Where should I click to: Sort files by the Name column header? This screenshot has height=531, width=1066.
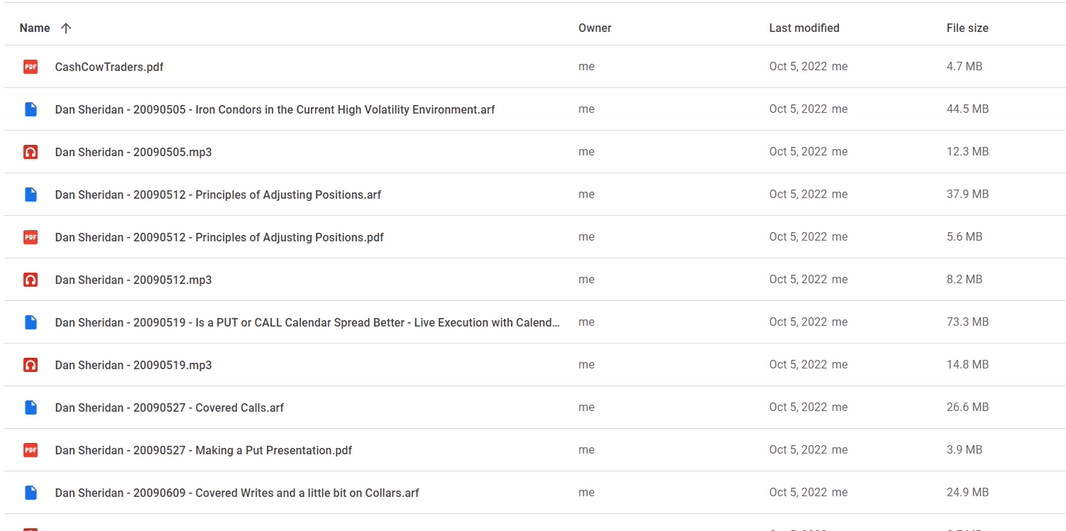(35, 28)
